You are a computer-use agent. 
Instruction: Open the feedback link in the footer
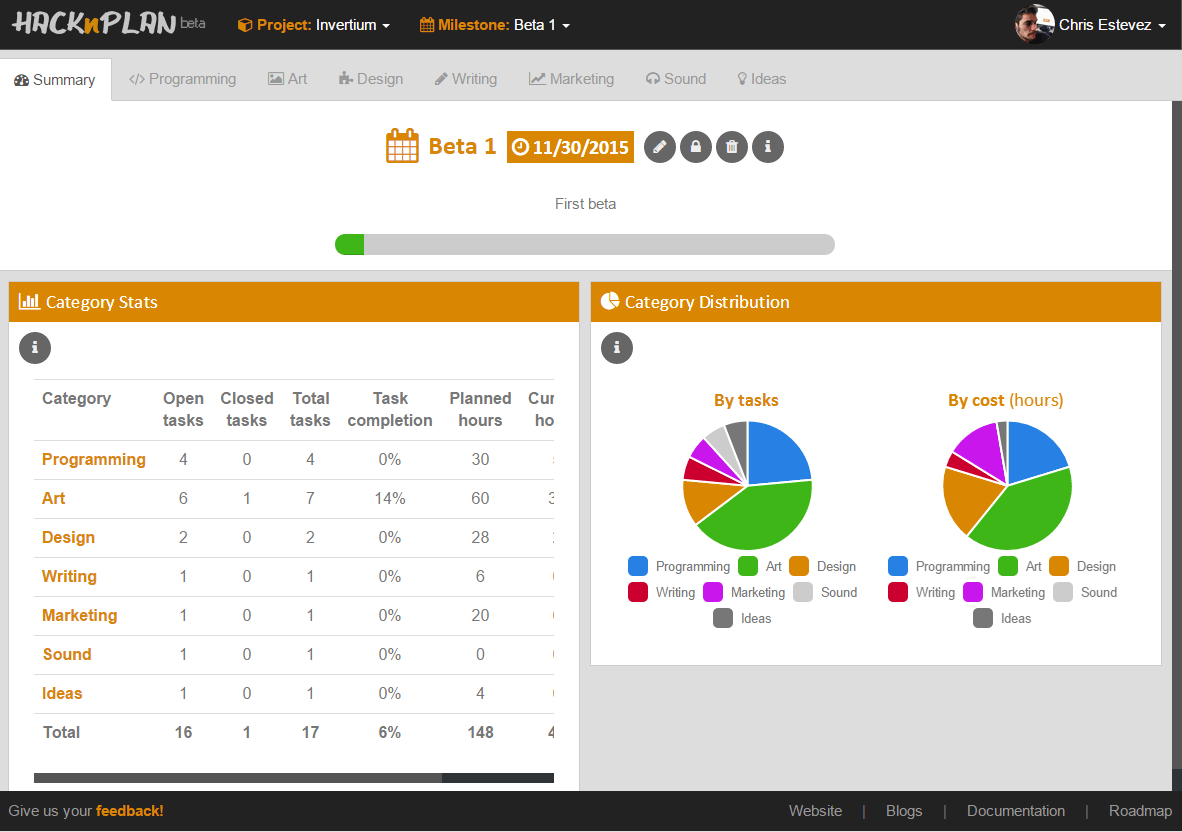tap(129, 811)
